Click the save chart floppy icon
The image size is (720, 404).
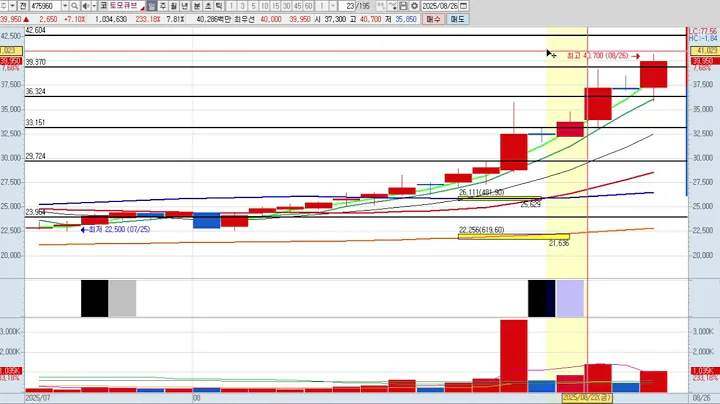click(x=403, y=6)
